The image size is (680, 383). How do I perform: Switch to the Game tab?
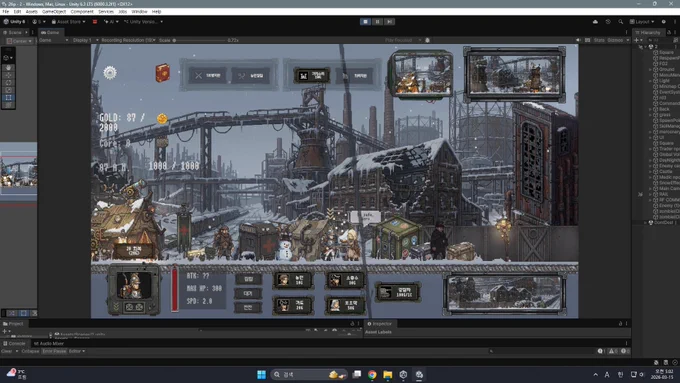click(x=50, y=33)
